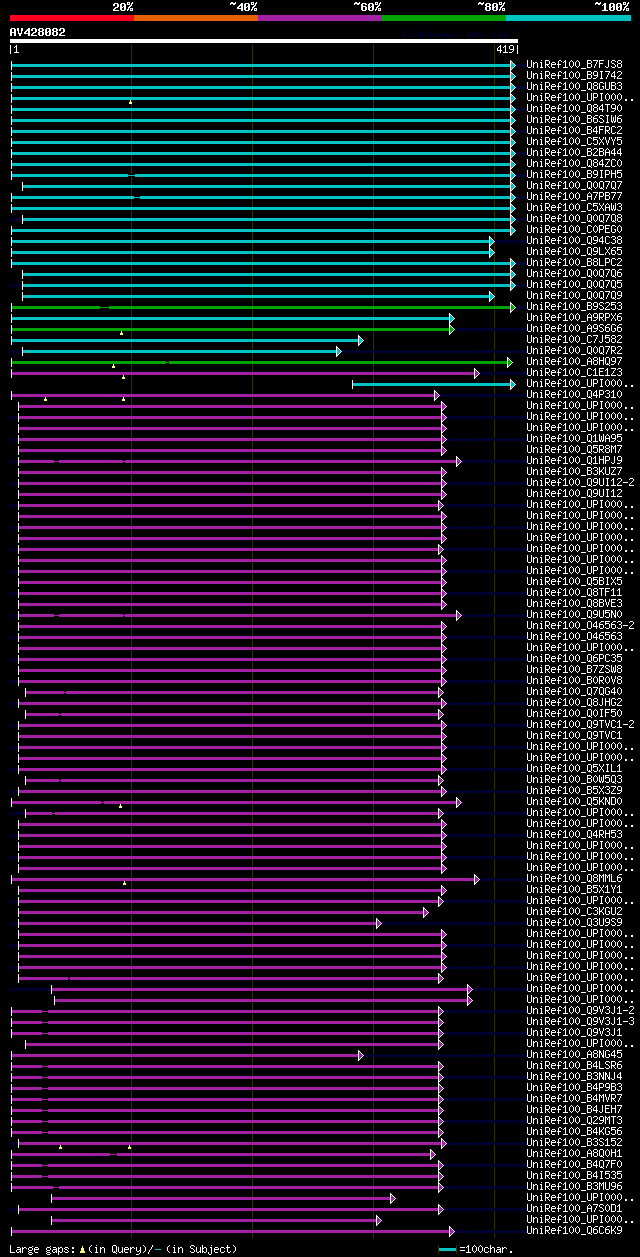
Task: Click the query end position 419
Action: pyautogui.click(x=505, y=49)
